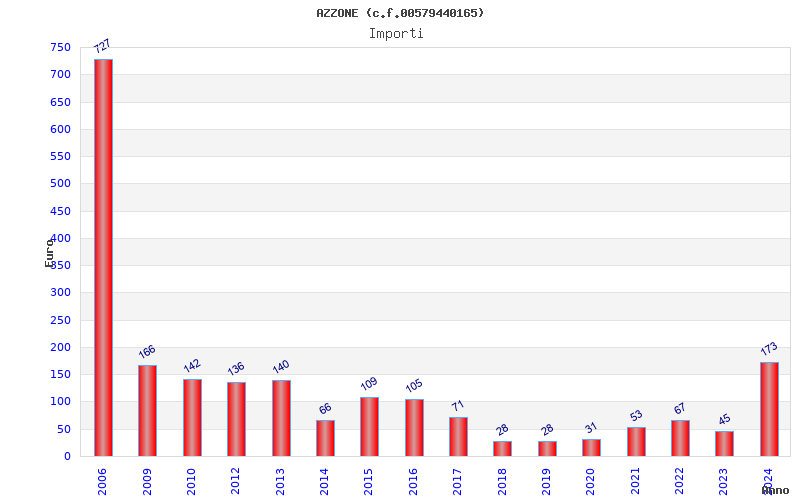
Task: Click the Importi subtitle
Action: point(396,34)
